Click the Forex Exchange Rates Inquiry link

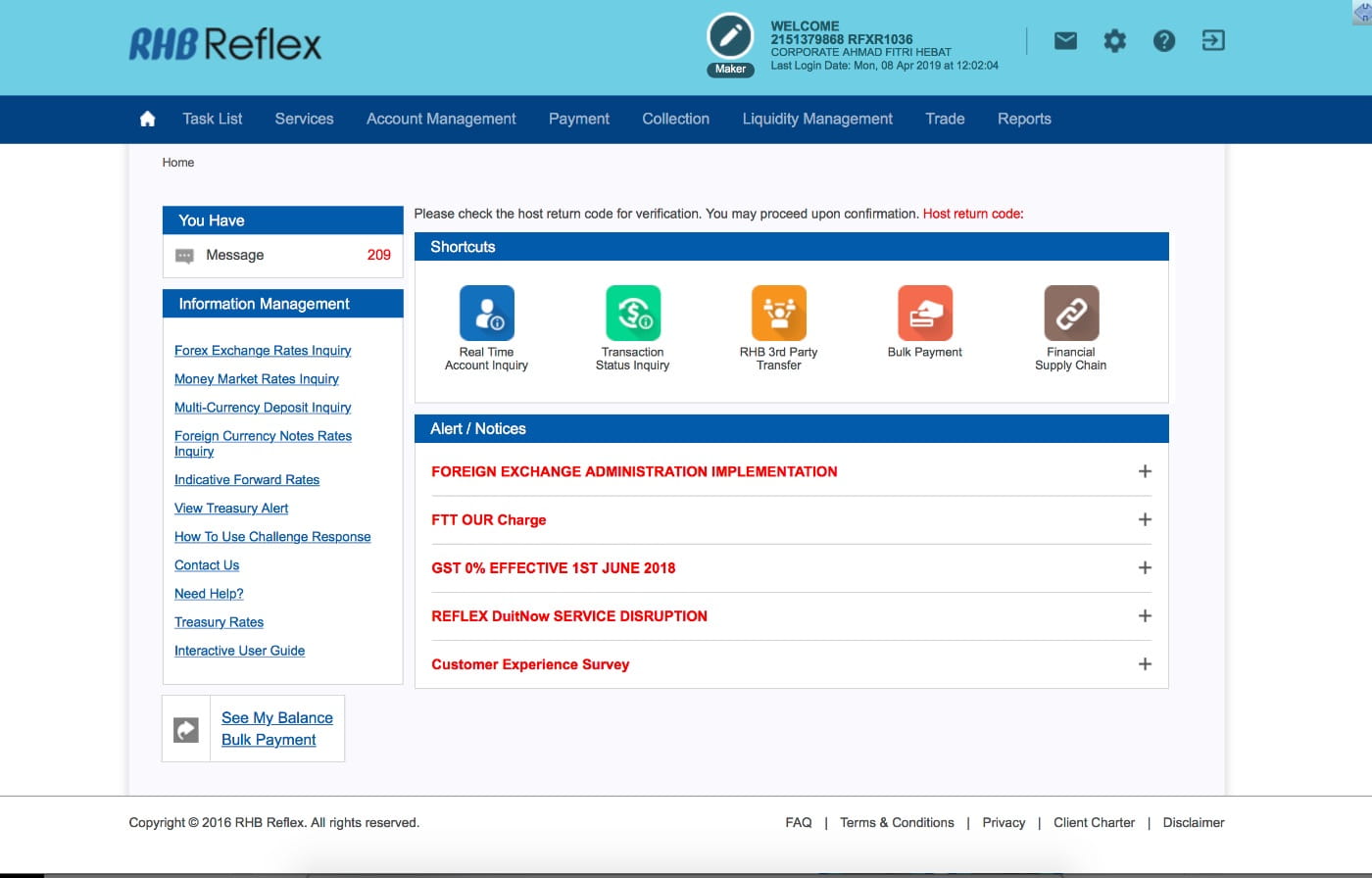263,350
